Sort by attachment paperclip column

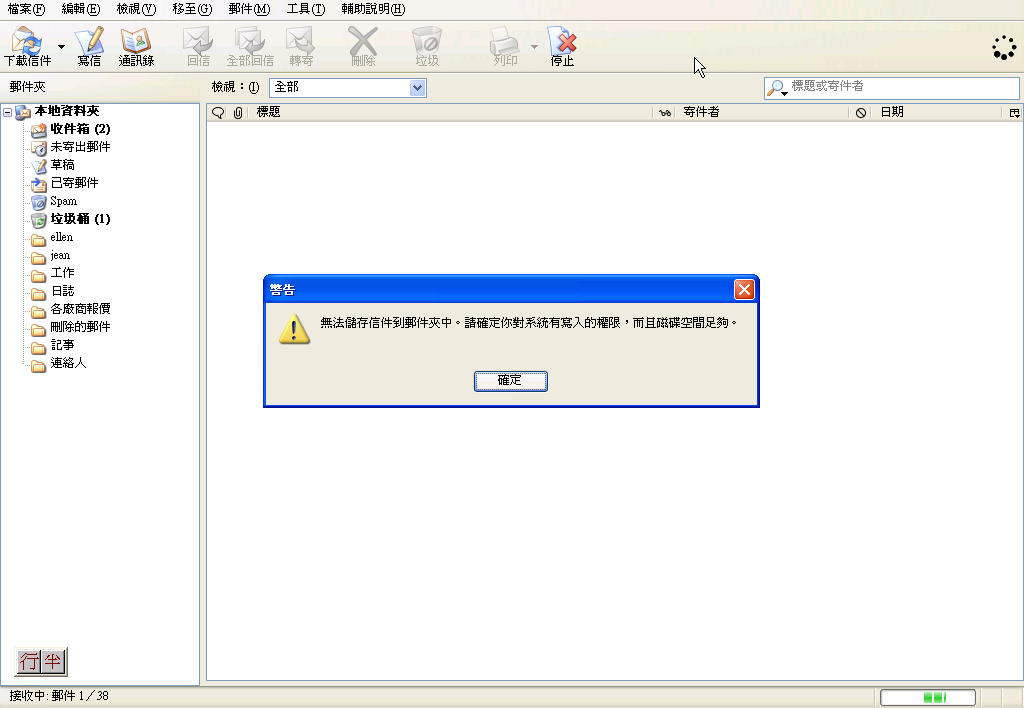pyautogui.click(x=238, y=112)
